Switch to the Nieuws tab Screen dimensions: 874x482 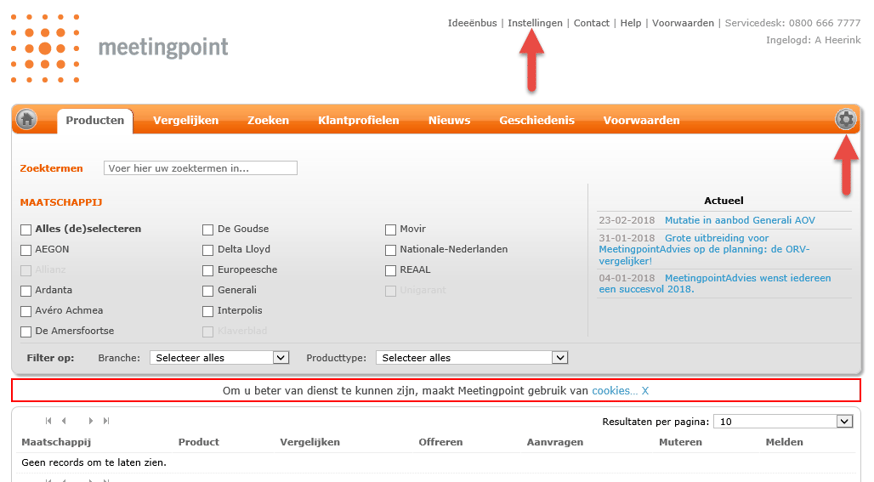tap(449, 120)
